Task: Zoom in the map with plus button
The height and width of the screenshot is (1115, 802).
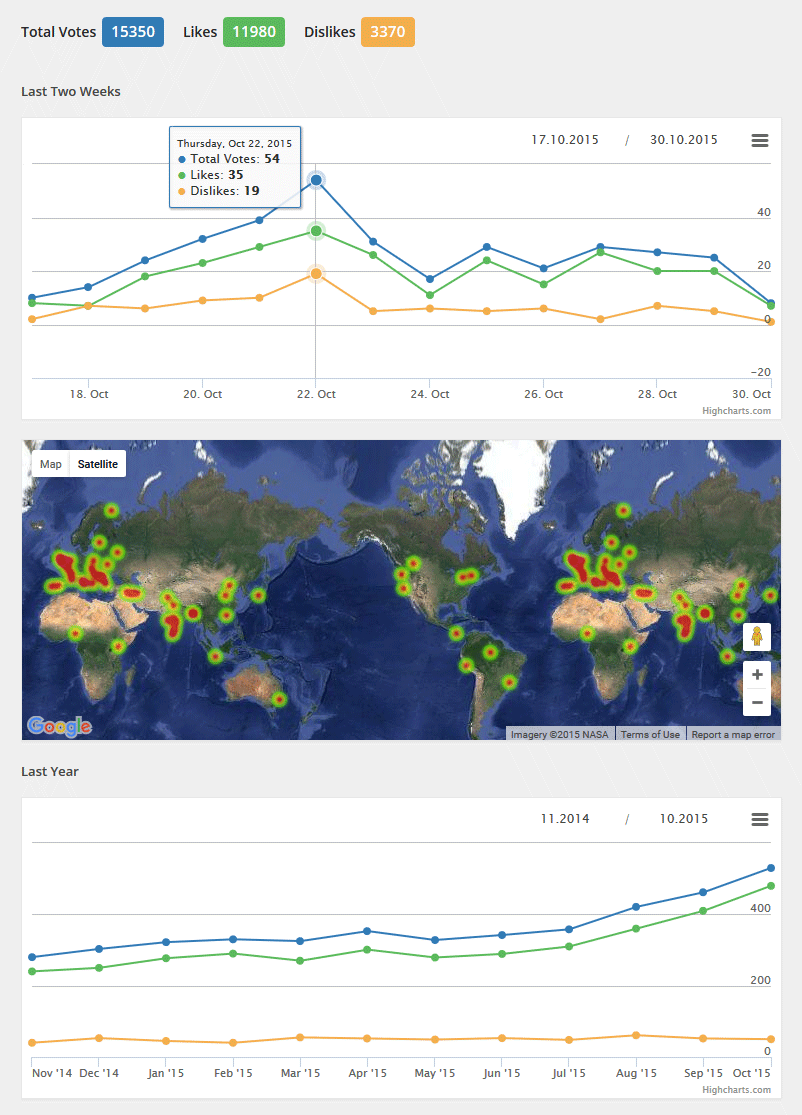Action: click(x=757, y=675)
